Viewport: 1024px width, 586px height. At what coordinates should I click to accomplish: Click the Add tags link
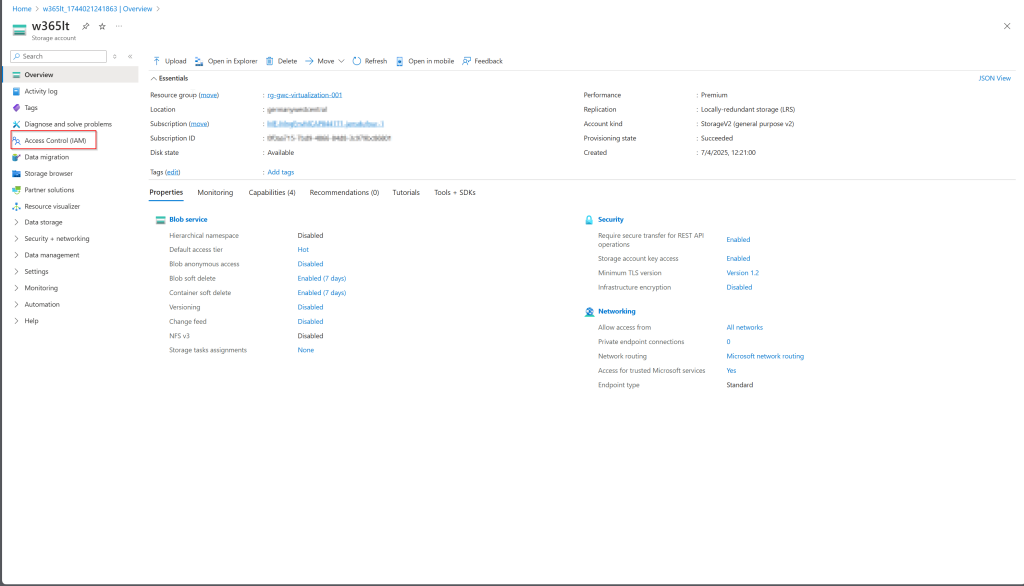281,172
